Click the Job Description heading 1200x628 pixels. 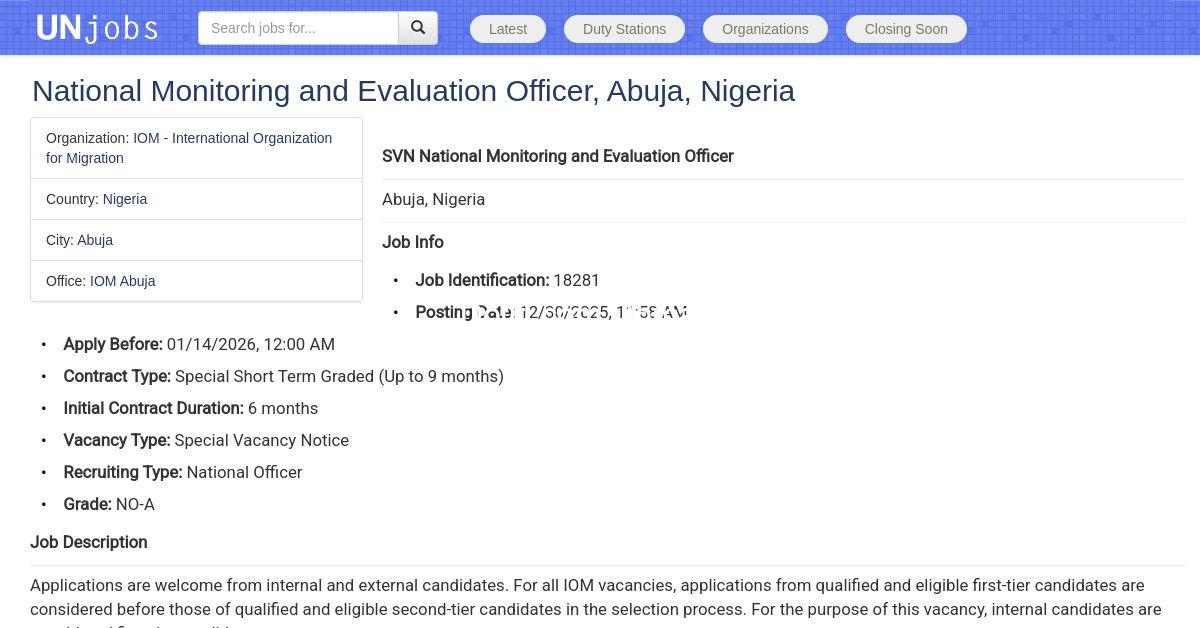89,542
